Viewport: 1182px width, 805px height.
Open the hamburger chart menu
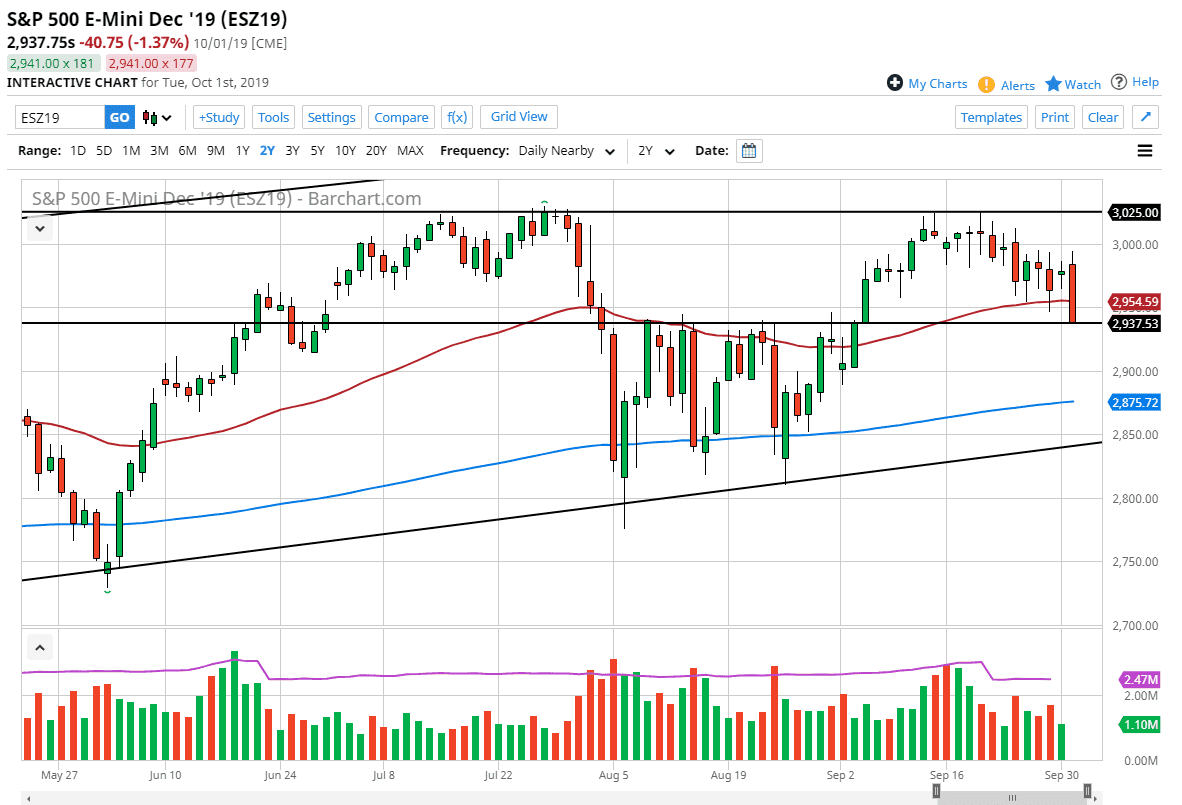pos(1144,151)
